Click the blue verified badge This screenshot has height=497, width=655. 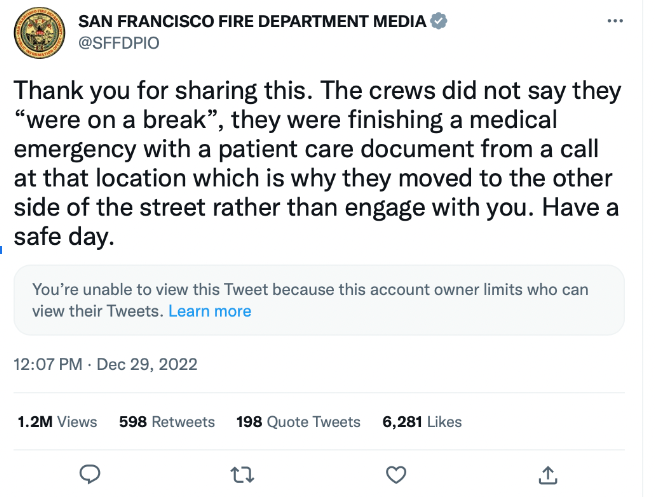coord(437,20)
